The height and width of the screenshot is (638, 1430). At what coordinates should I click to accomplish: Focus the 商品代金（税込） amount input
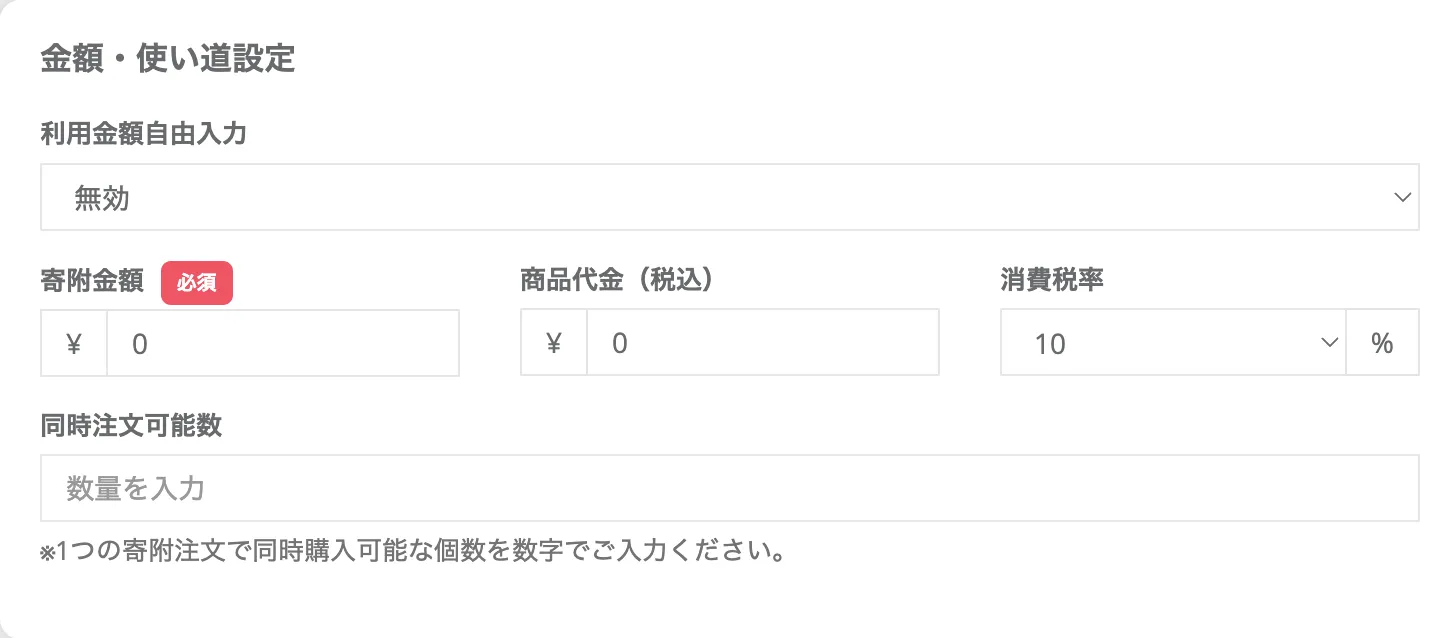pos(762,344)
